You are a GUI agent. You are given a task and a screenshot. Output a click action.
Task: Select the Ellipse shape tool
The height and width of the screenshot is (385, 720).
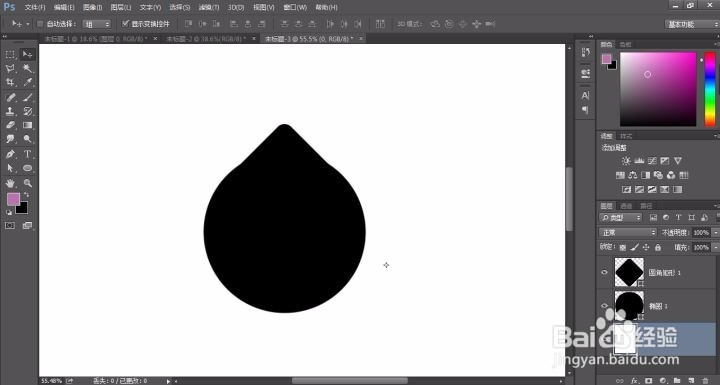pyautogui.click(x=28, y=168)
